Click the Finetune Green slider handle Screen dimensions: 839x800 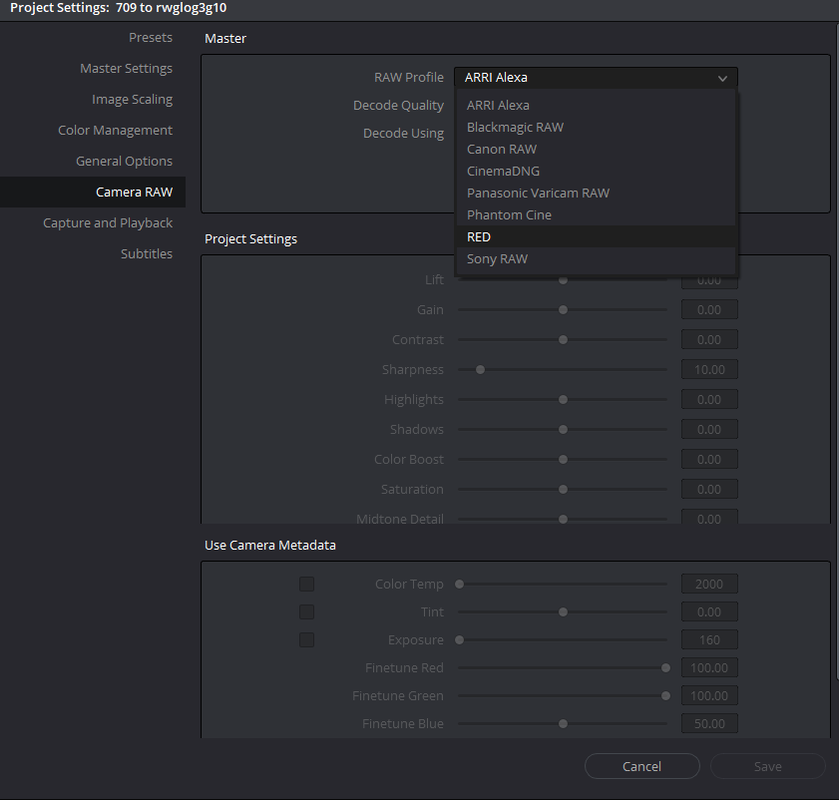[666, 696]
